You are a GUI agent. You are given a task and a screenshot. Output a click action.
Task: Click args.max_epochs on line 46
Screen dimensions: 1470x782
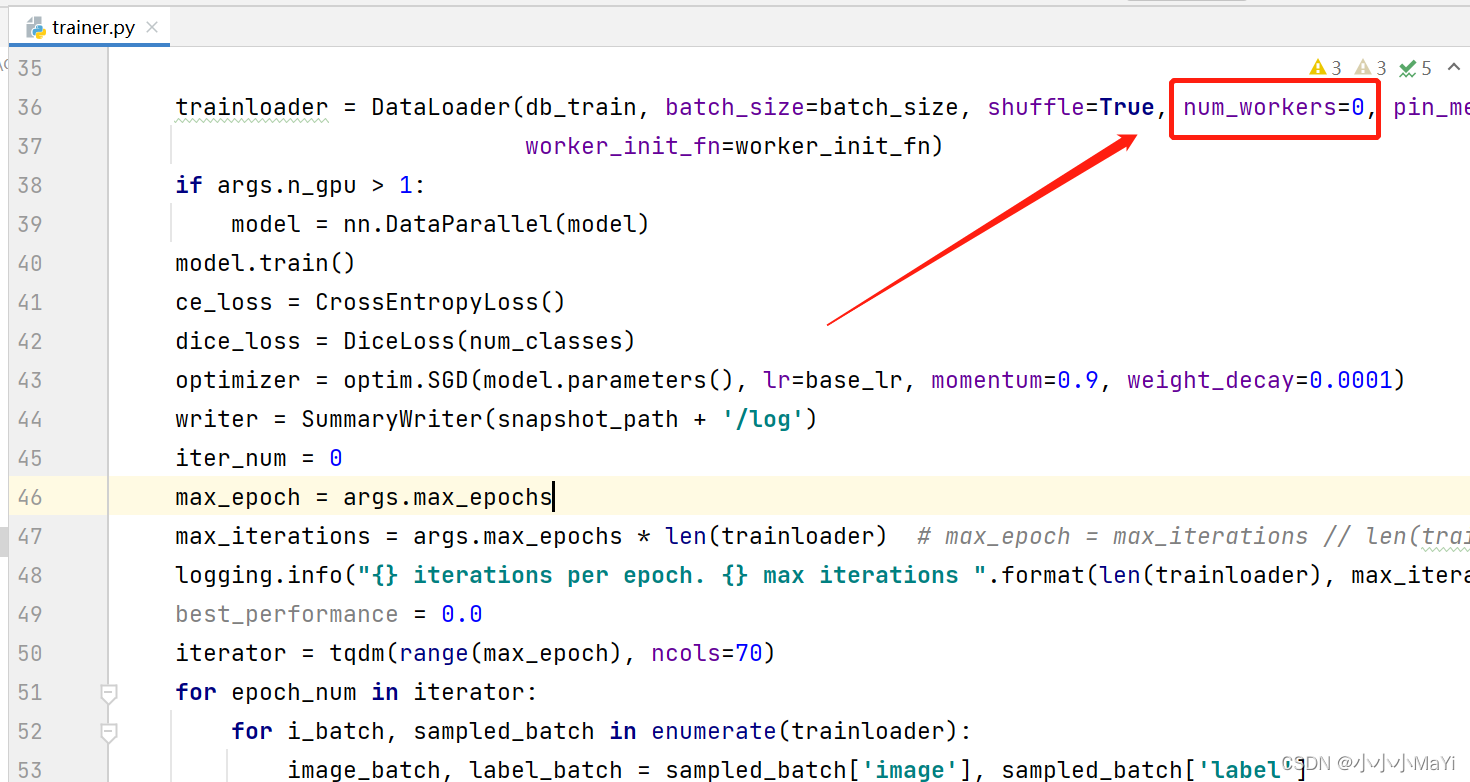tap(448, 497)
